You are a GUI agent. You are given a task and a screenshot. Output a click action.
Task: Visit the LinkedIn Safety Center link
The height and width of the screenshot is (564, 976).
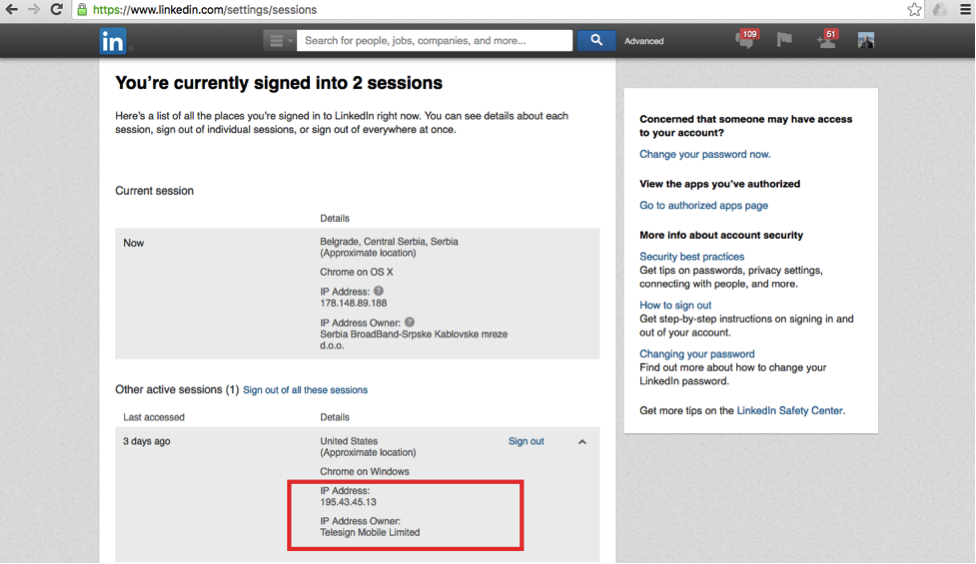point(790,410)
